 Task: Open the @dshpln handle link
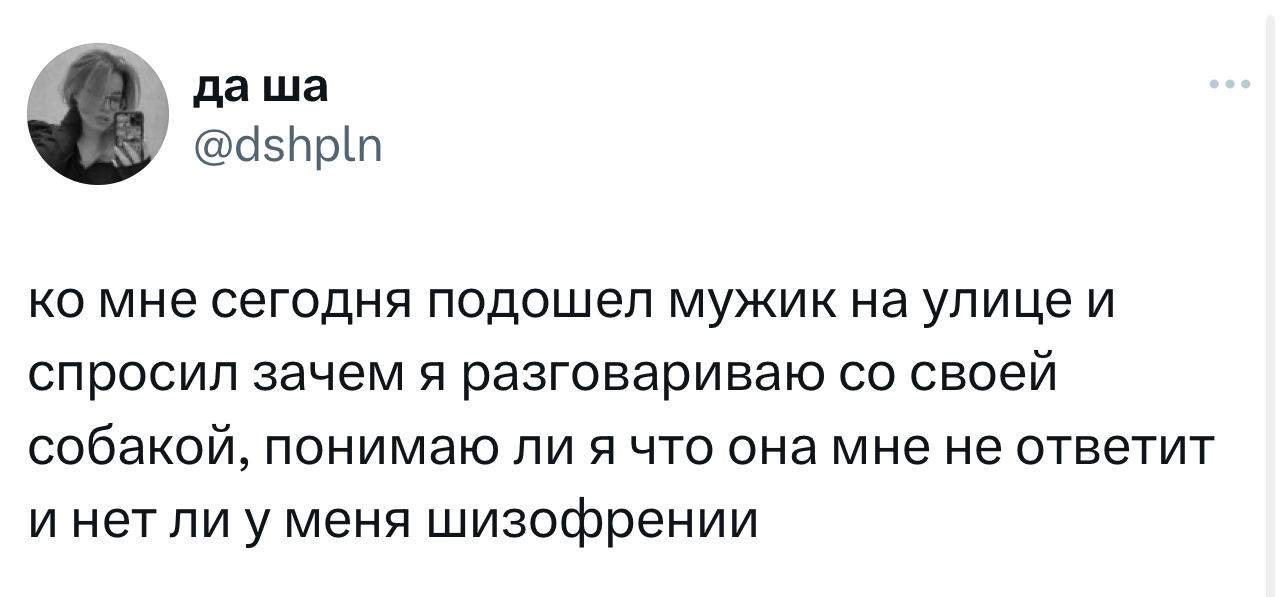286,151
